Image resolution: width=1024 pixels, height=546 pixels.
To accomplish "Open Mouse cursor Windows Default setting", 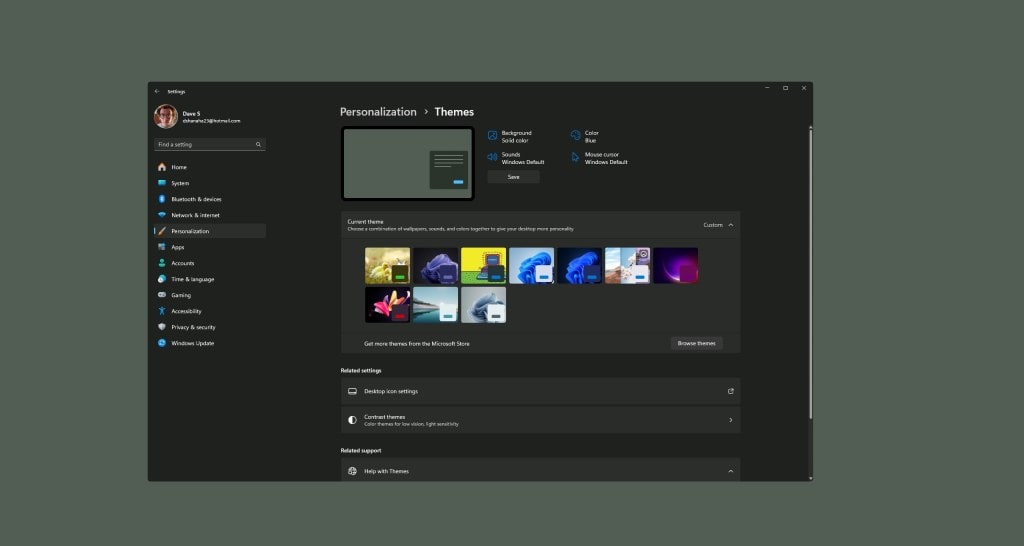I will pyautogui.click(x=600, y=158).
